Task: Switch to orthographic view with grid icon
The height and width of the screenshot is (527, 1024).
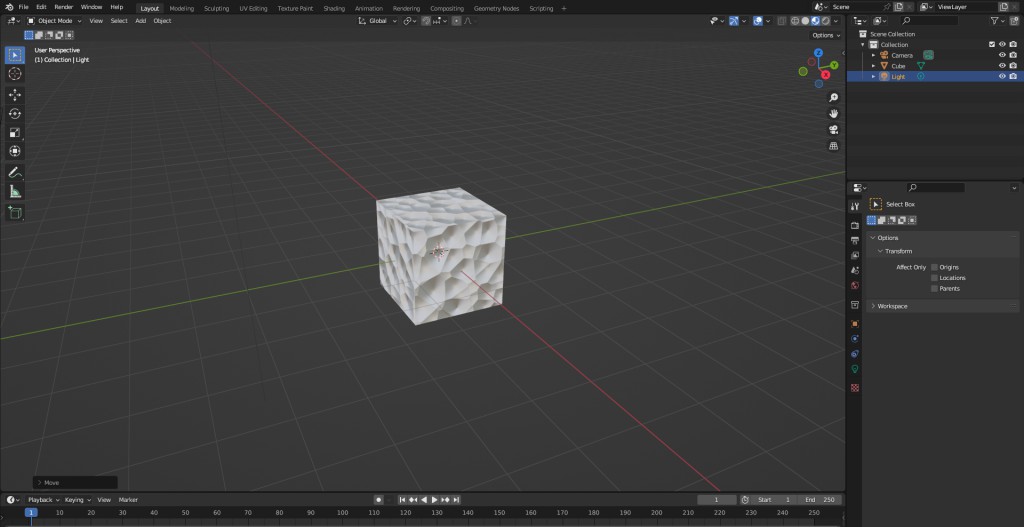Action: (833, 146)
